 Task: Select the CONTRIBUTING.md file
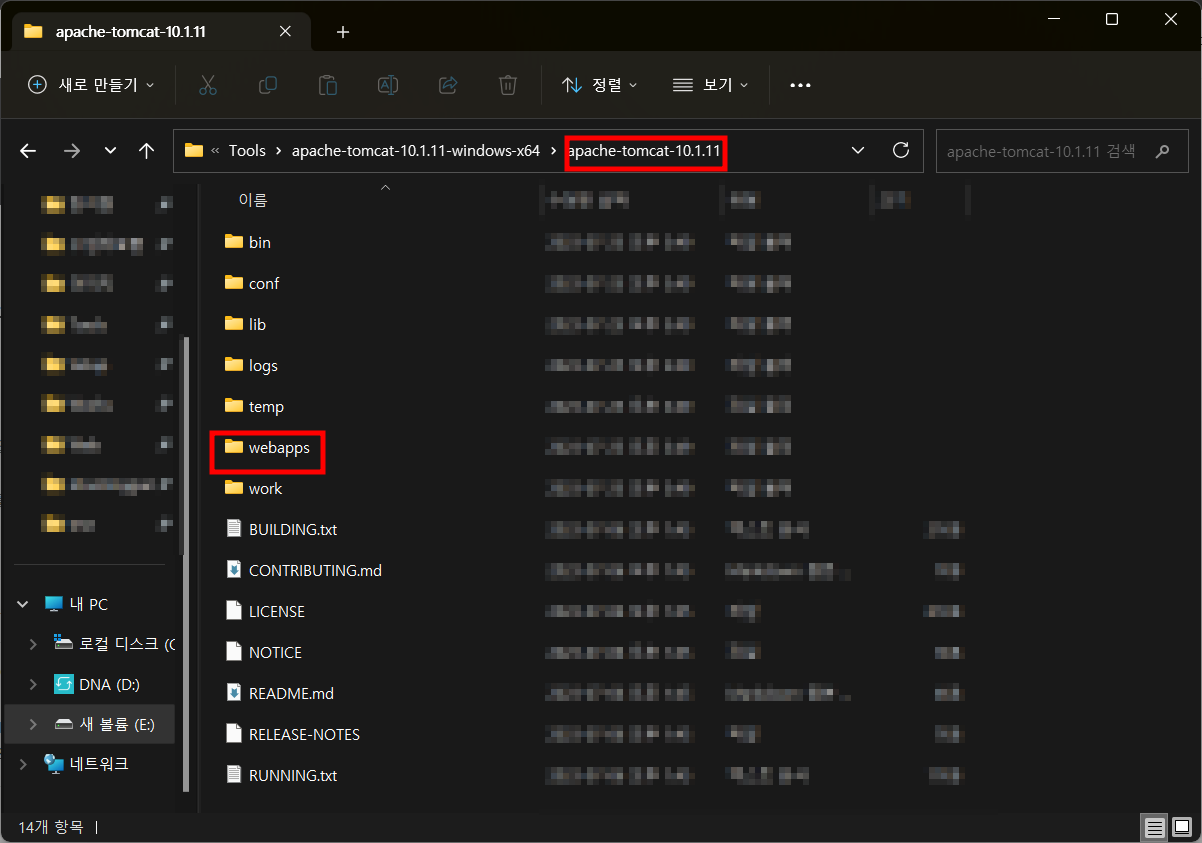pos(303,570)
